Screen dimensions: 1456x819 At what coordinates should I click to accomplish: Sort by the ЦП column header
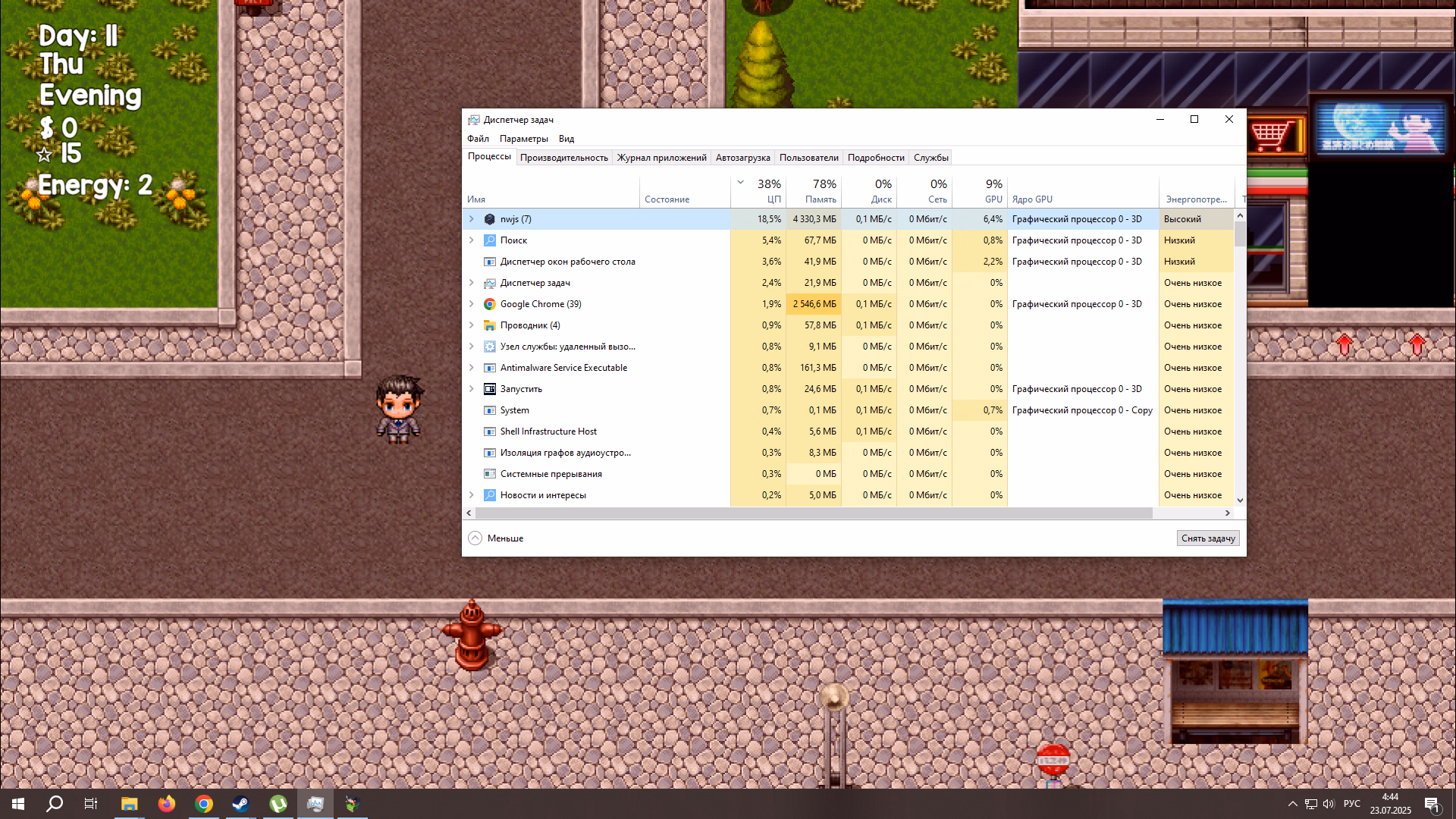pos(758,192)
